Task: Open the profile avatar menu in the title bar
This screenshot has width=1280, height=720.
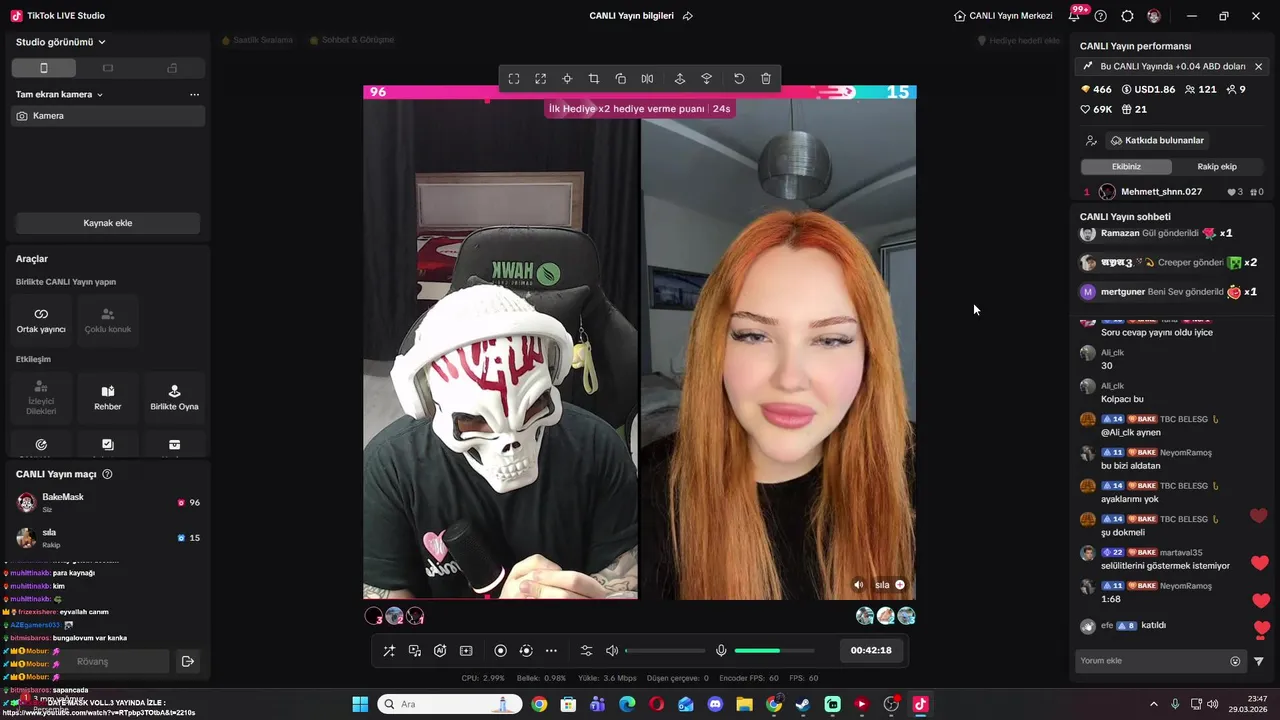Action: click(1154, 16)
